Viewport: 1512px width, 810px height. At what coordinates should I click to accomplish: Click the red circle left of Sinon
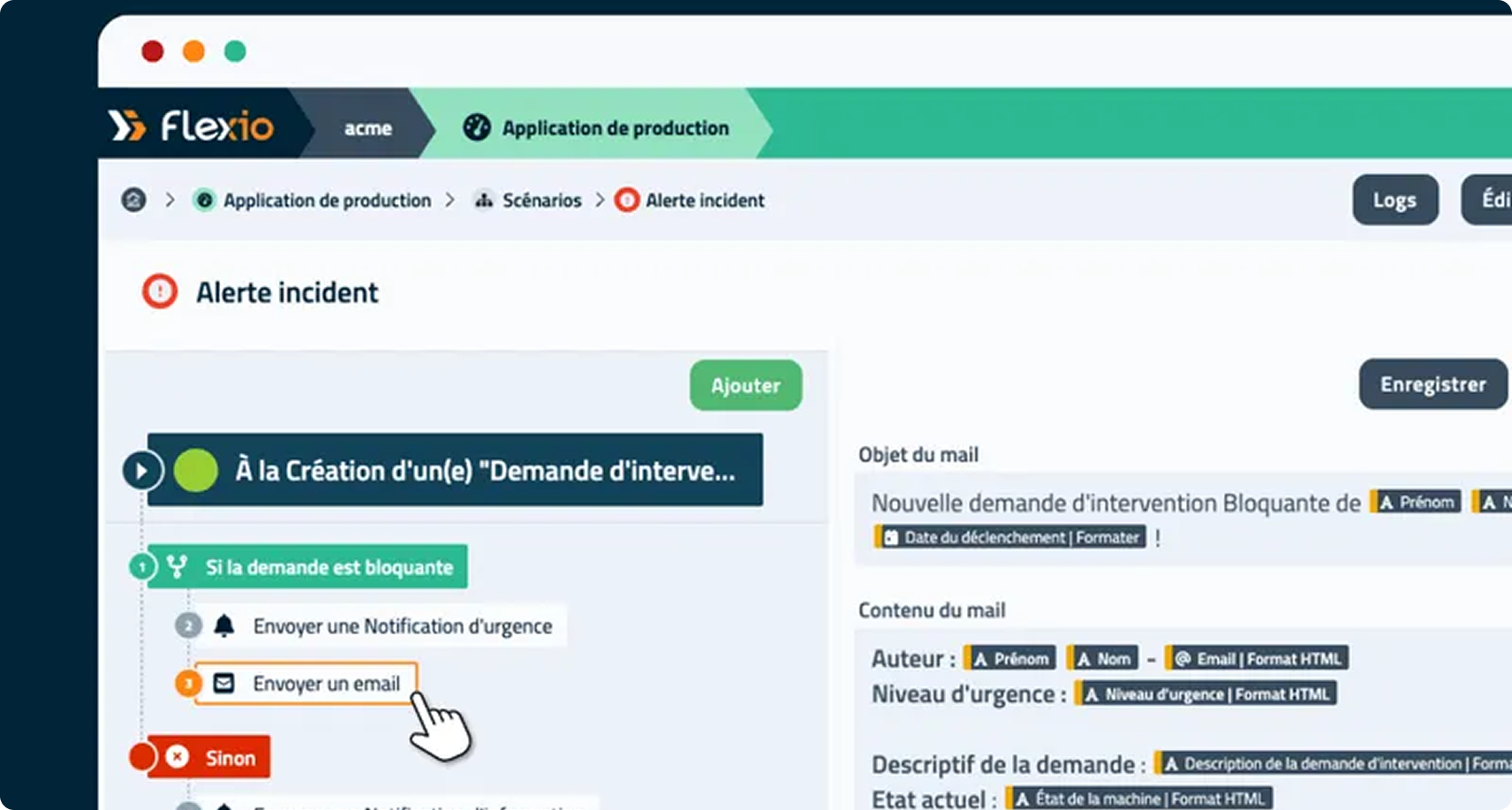[141, 756]
